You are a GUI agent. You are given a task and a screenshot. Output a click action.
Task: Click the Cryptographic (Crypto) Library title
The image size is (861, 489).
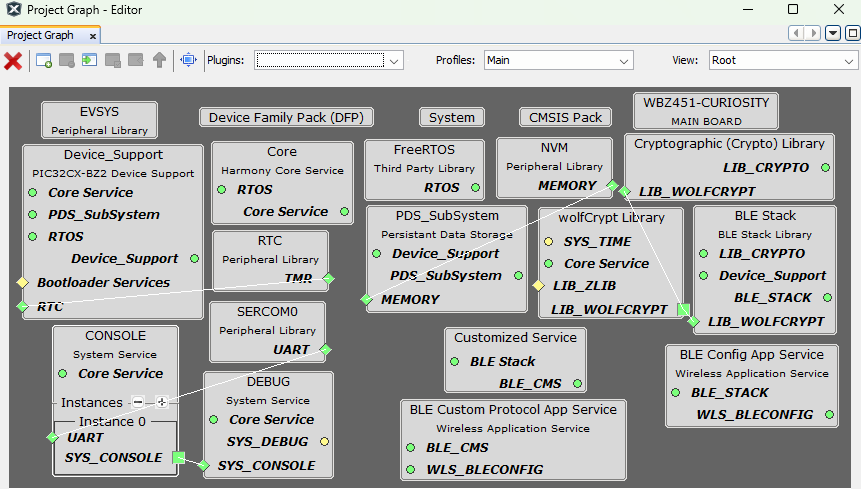click(729, 144)
